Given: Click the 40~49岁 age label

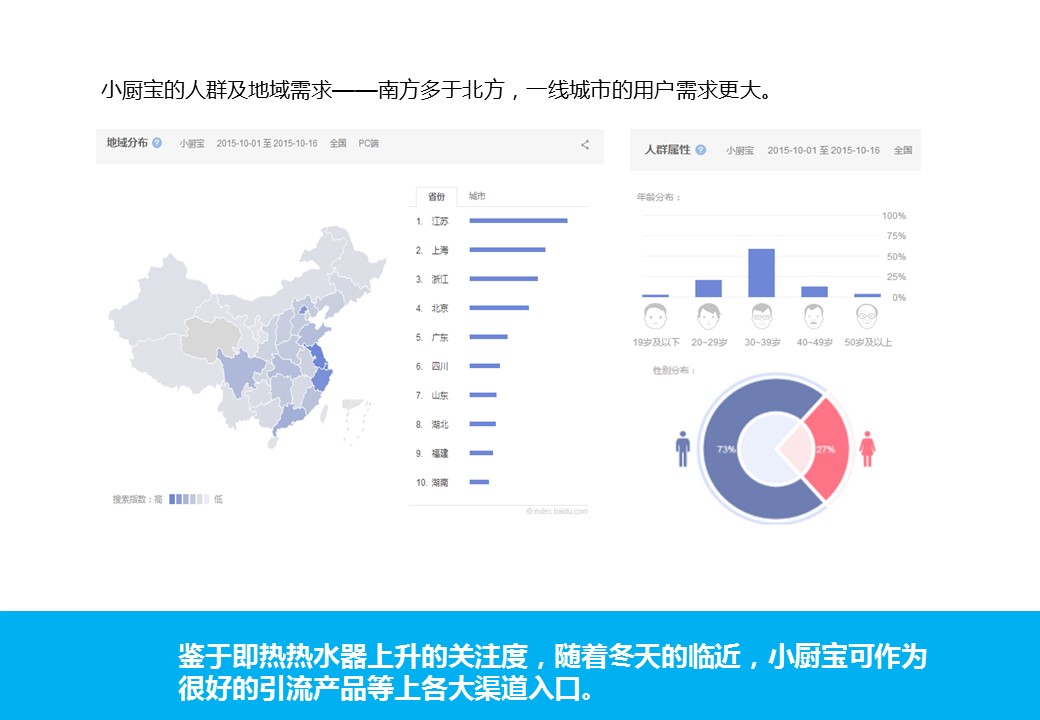Looking at the screenshot, I should coord(814,342).
